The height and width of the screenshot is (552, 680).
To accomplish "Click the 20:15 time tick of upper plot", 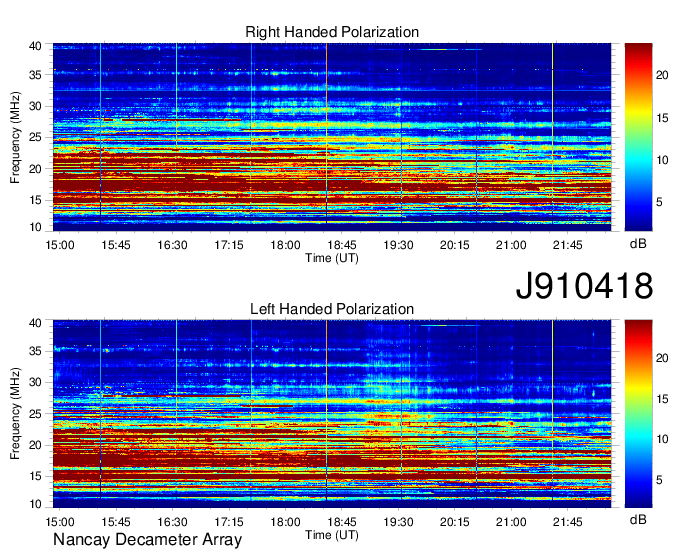I will [454, 245].
